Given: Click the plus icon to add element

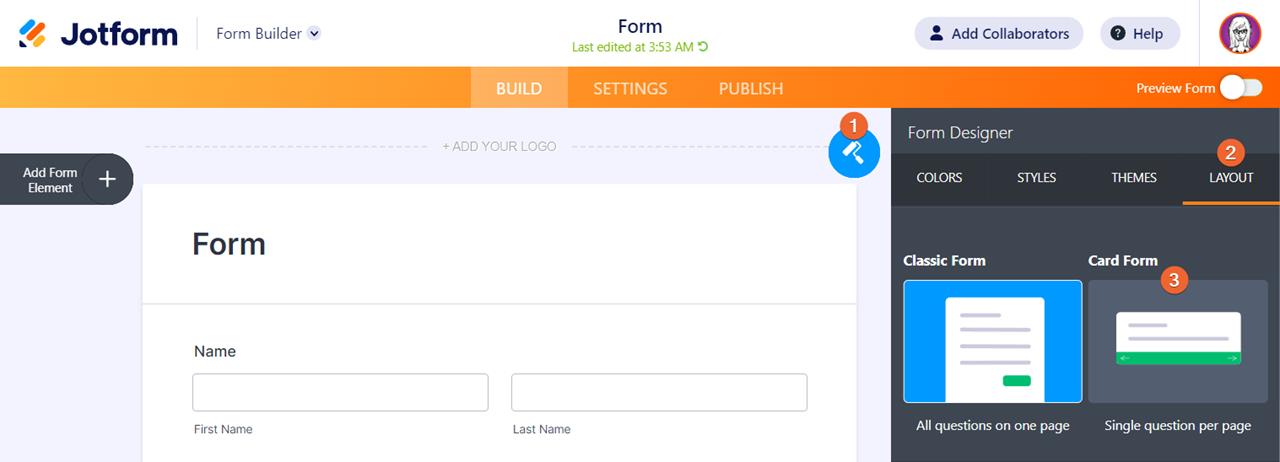Looking at the screenshot, I should (107, 179).
